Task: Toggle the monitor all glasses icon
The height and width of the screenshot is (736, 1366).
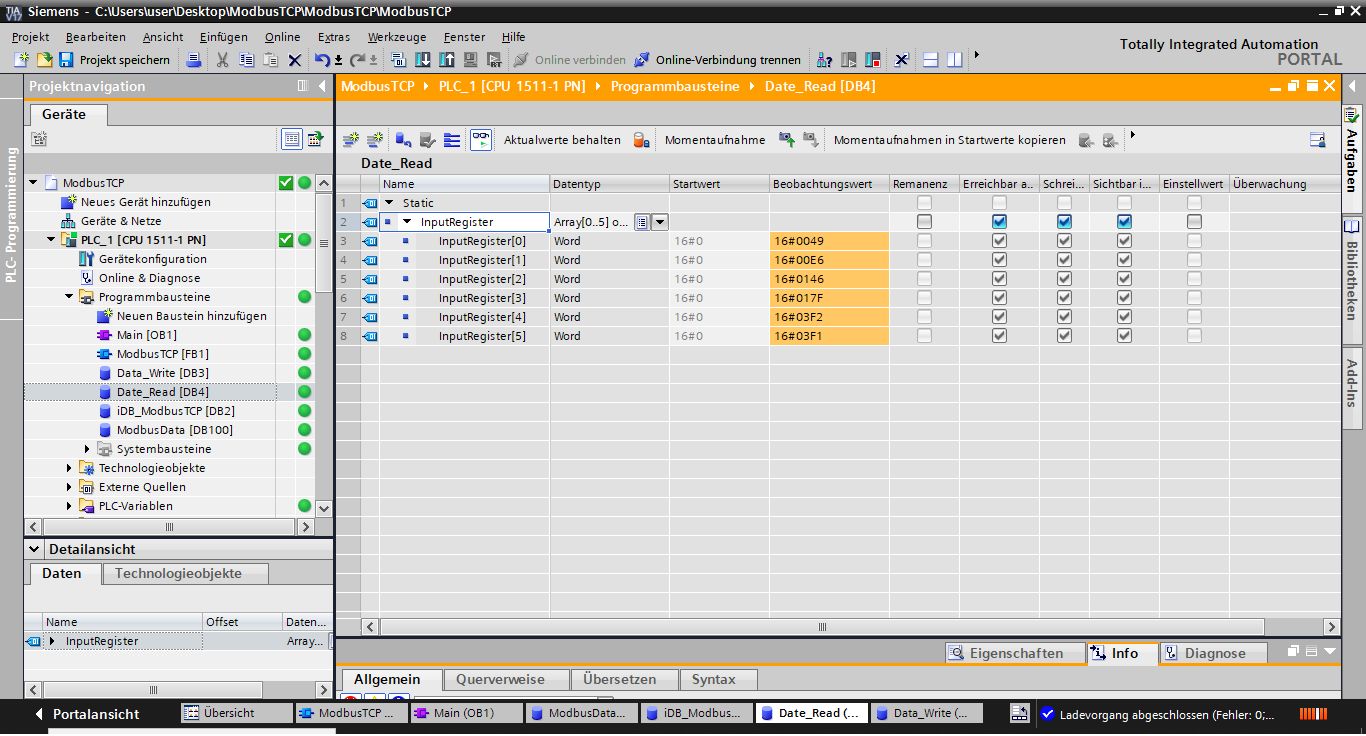Action: click(481, 140)
